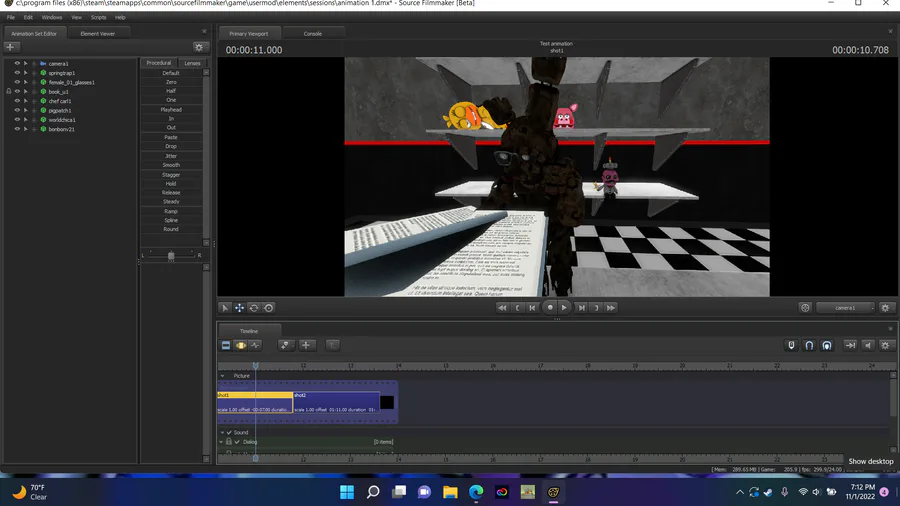Click the preset L-R balance slider handle
This screenshot has height=506, width=900.
coord(171,256)
